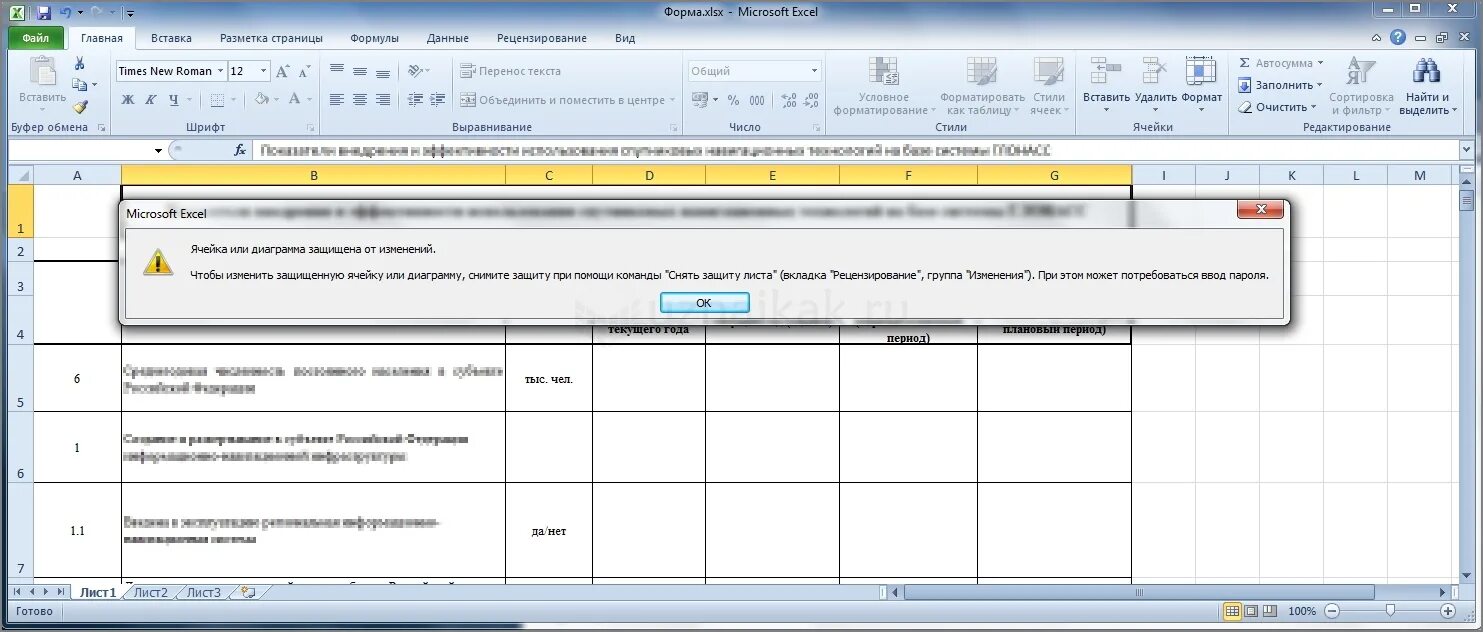Click the zoom slider in status bar
Viewport: 1483px width, 632px height.
click(x=1390, y=610)
